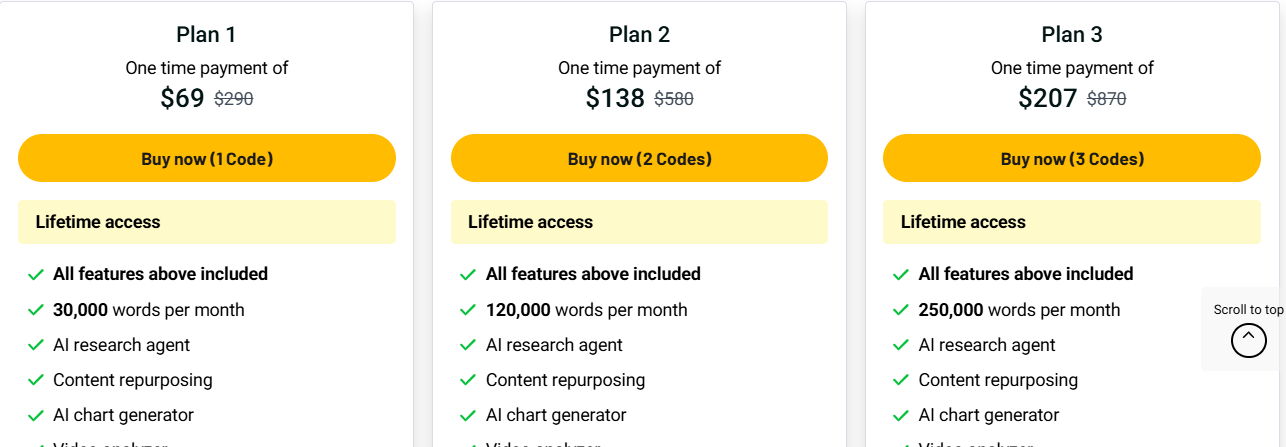Click the Scroll to top arrow icon
1286x447 pixels.
pyautogui.click(x=1248, y=340)
